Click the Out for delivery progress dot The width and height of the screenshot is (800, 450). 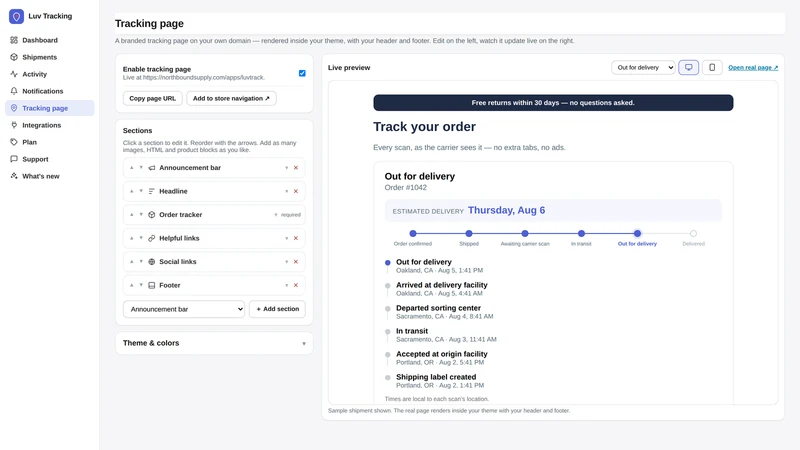(x=637, y=234)
